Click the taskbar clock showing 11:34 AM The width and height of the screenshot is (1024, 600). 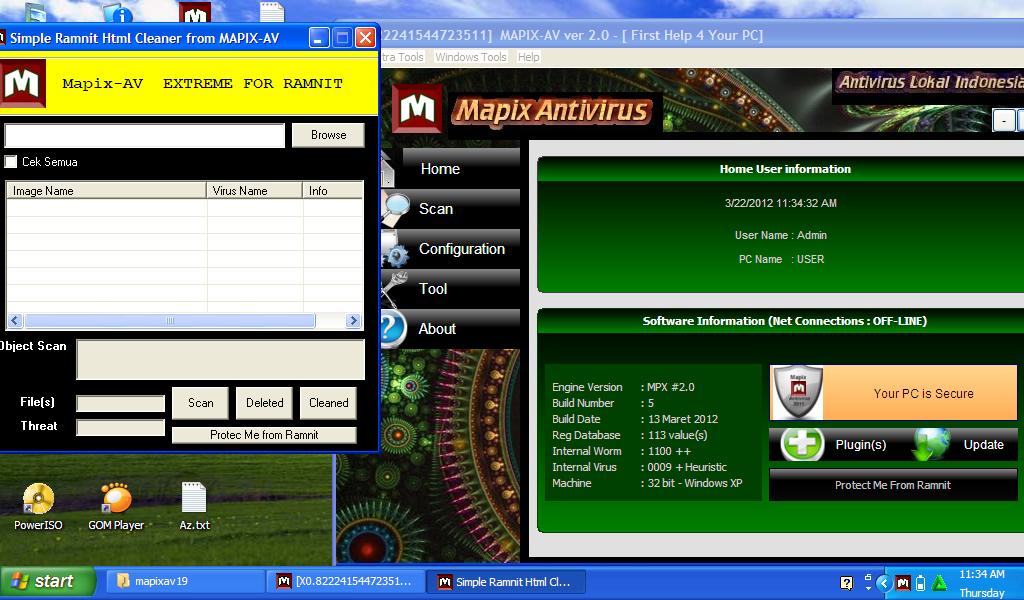coord(982,575)
